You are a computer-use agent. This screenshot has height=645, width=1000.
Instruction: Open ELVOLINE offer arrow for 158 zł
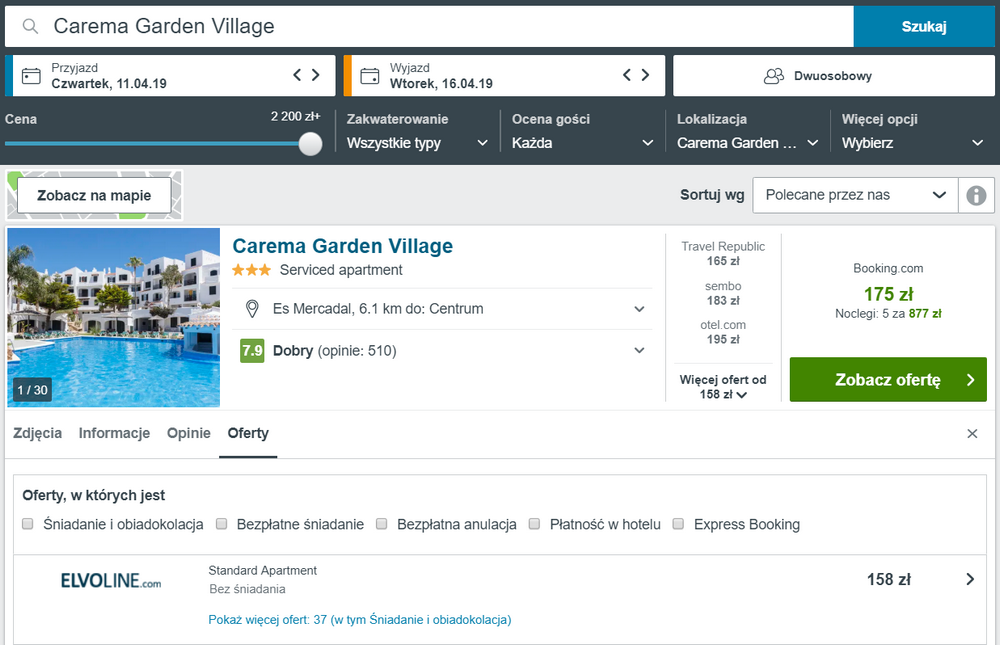coord(969,579)
